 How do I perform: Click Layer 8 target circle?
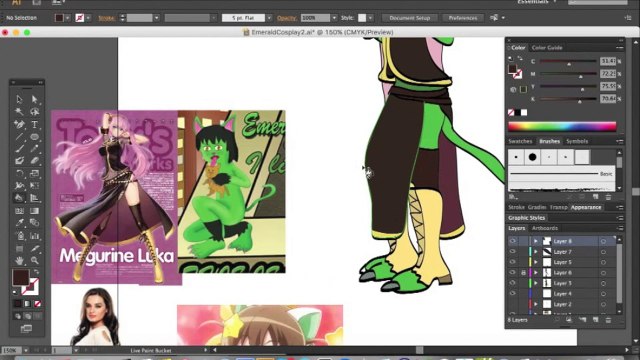point(603,241)
